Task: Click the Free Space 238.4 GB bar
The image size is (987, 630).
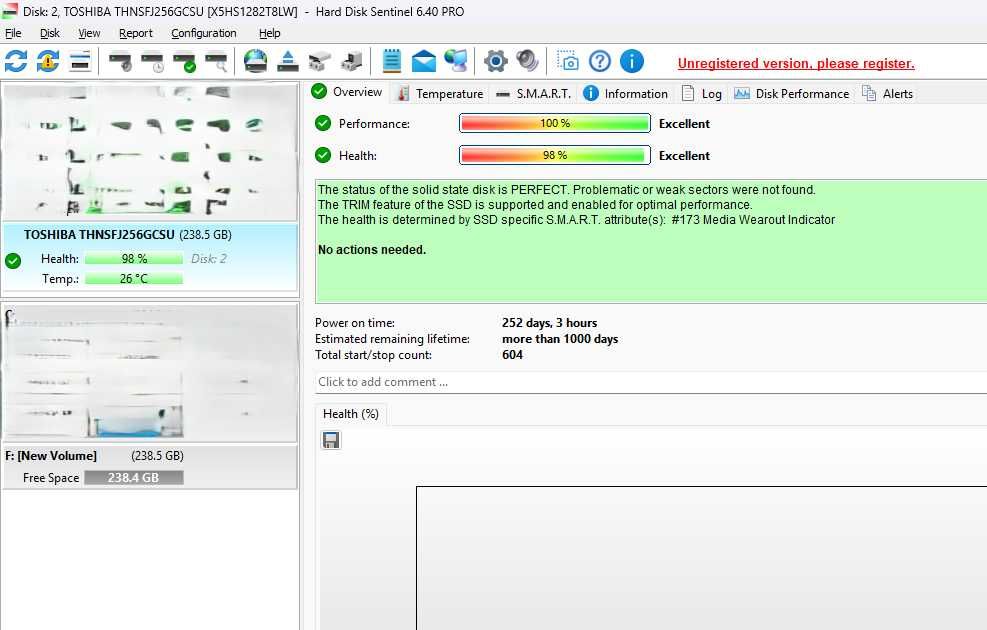Action: pyautogui.click(x=134, y=478)
